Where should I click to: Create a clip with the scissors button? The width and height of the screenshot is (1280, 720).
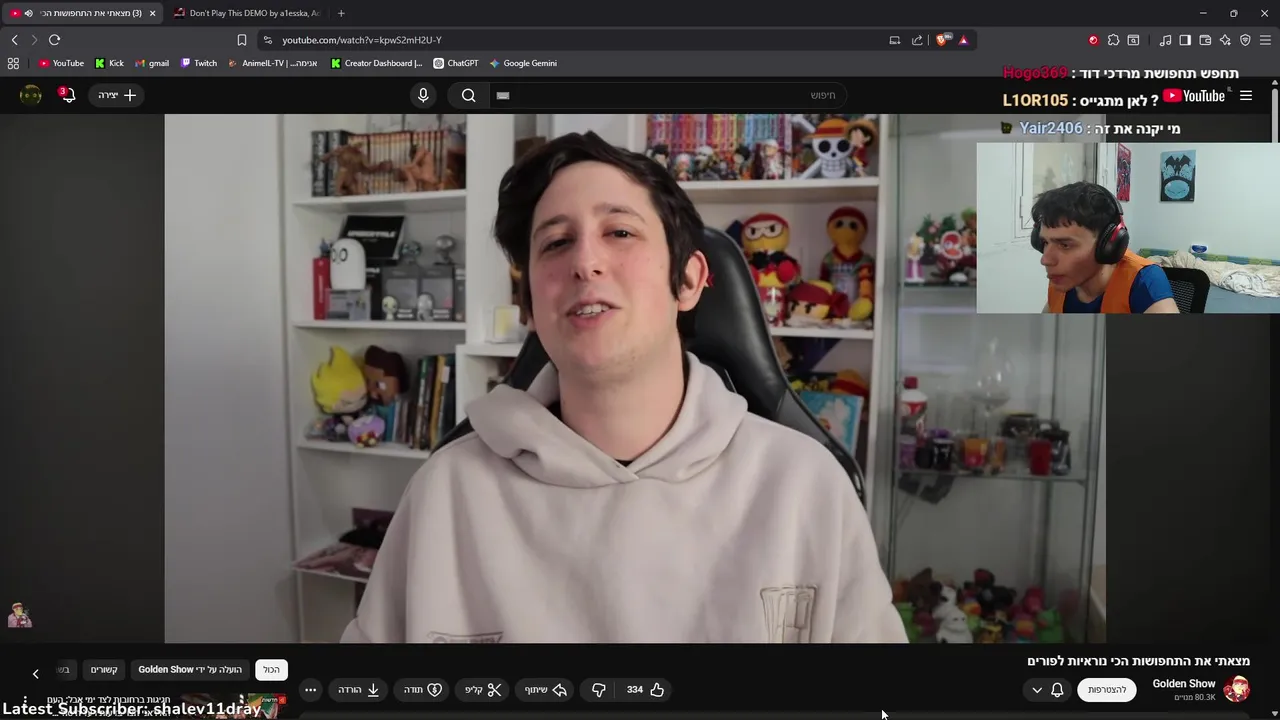coord(483,690)
